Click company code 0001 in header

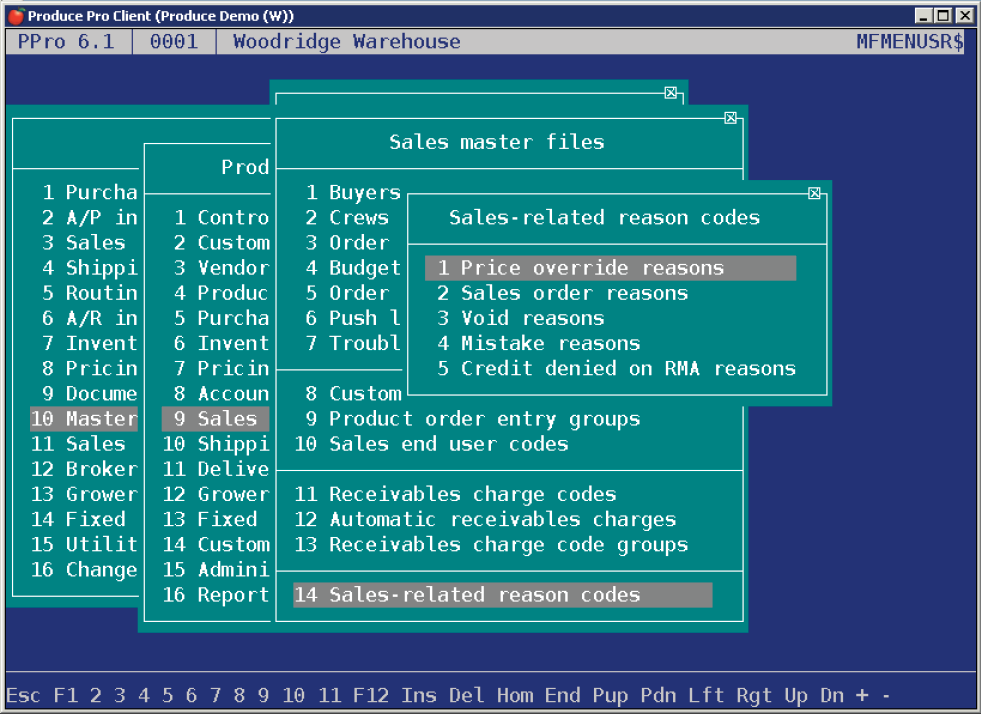tap(174, 42)
